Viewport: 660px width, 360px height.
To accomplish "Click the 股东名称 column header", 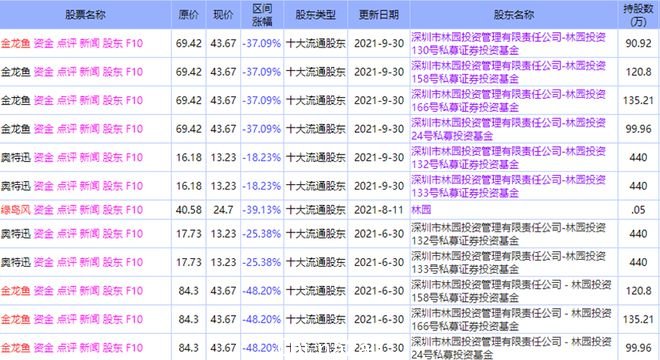I will click(514, 15).
